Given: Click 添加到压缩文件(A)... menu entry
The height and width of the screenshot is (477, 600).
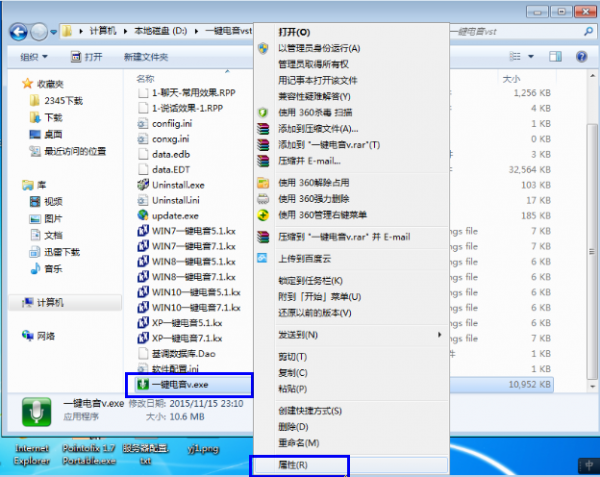Looking at the screenshot, I should (x=317, y=129).
